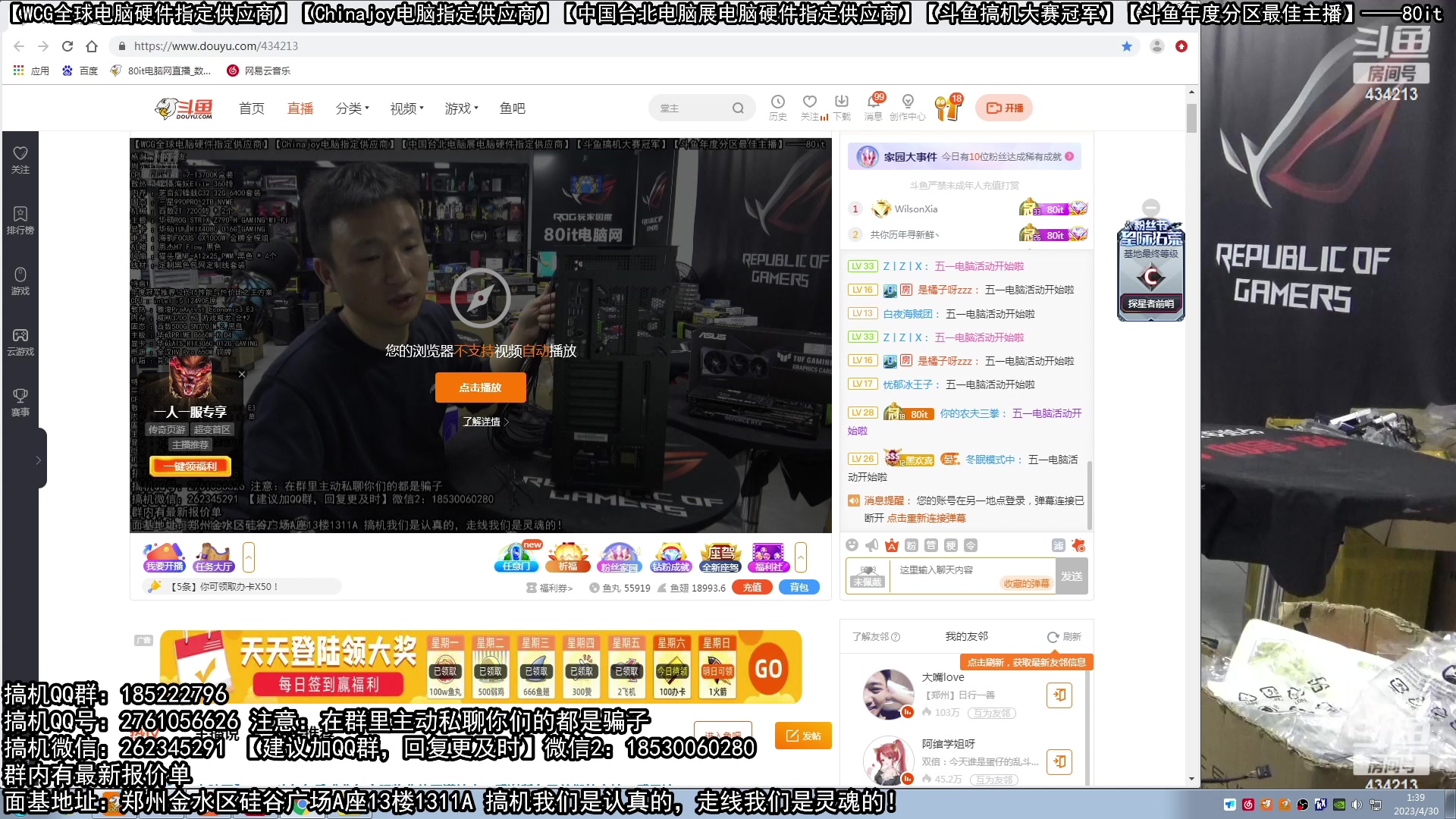The image size is (1456, 819).
Task: Open the 粉丝家园 icon
Action: (620, 557)
